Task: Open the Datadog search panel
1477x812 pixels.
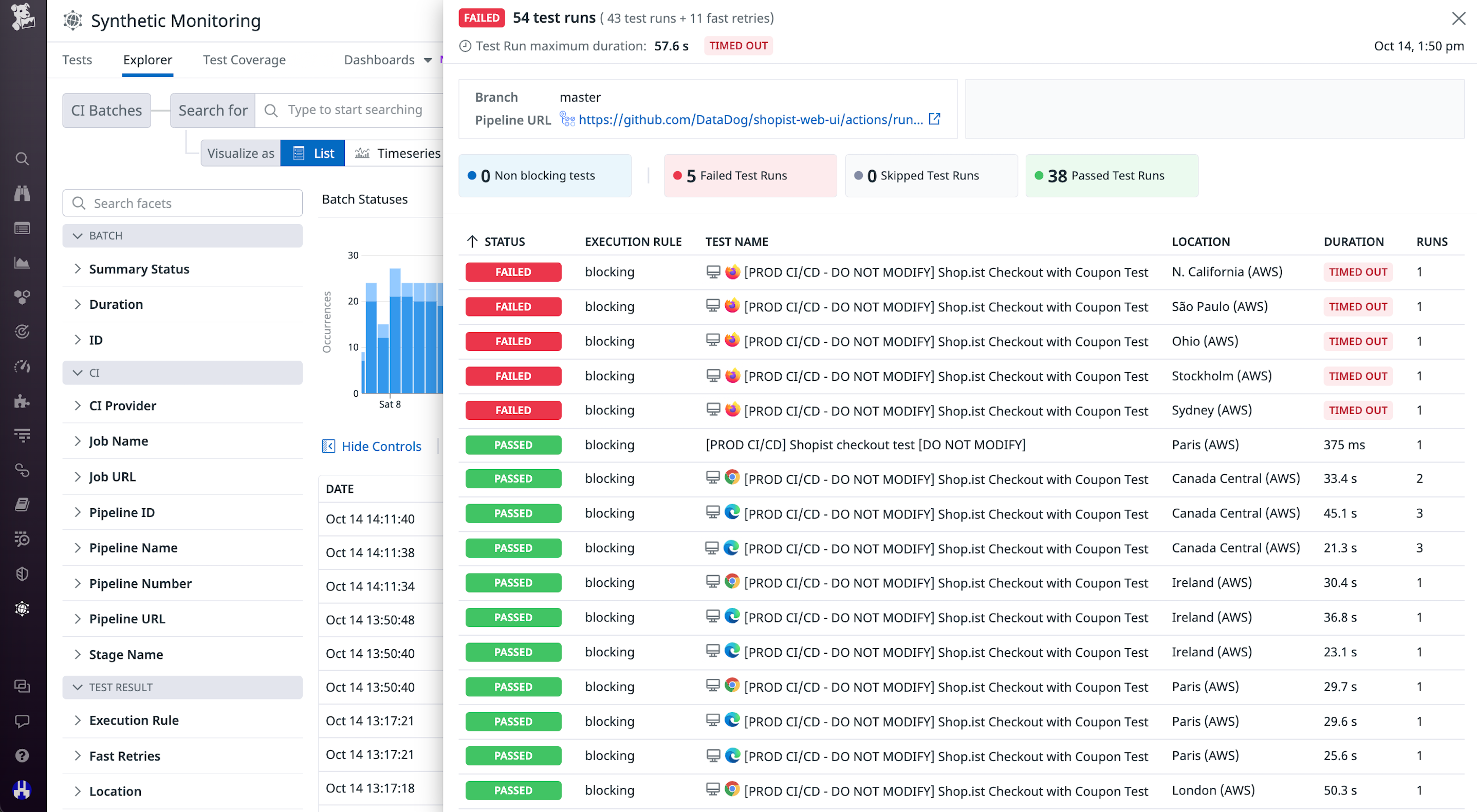Action: tap(23, 159)
